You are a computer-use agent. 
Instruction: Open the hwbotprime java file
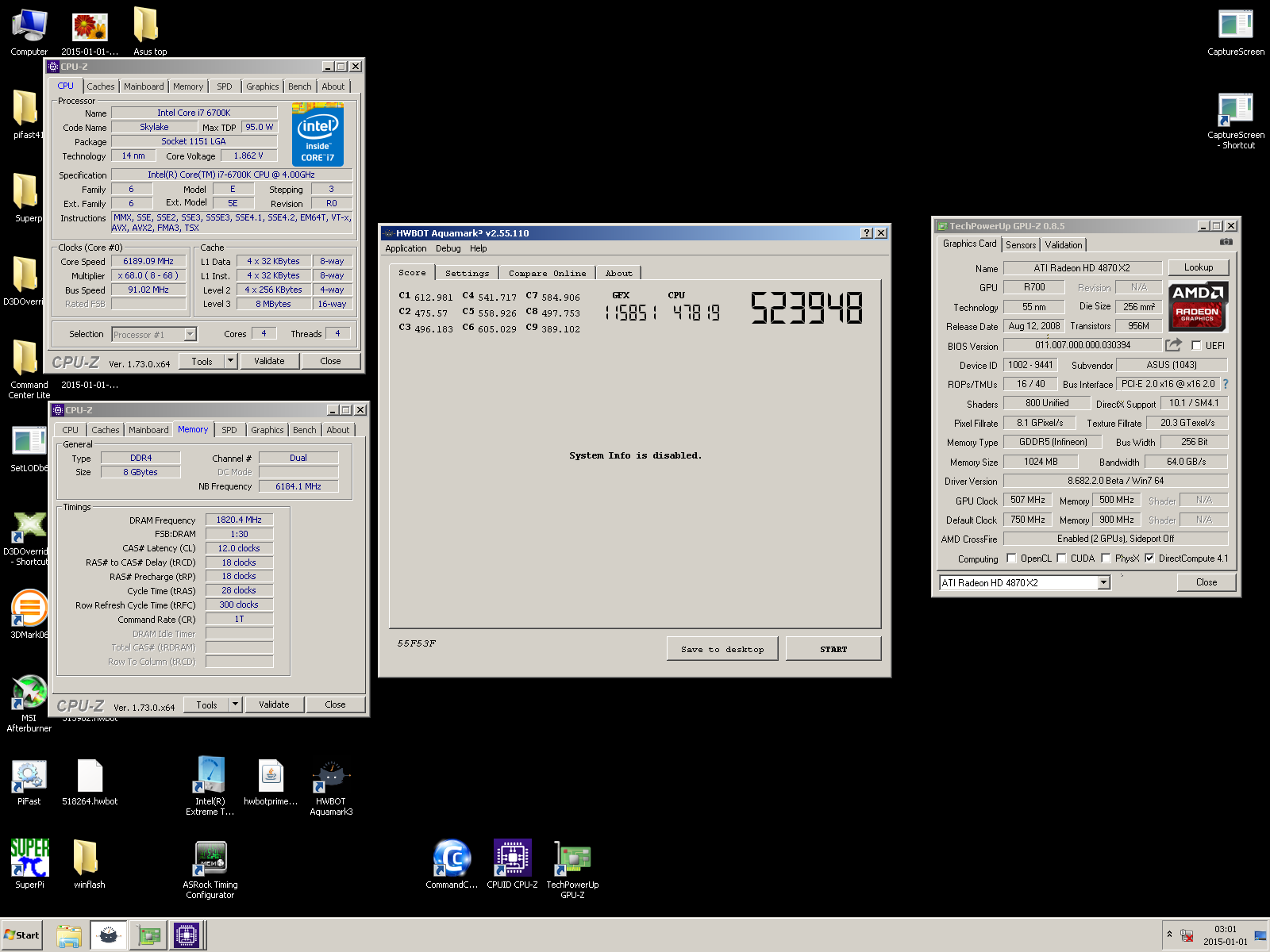point(271,783)
